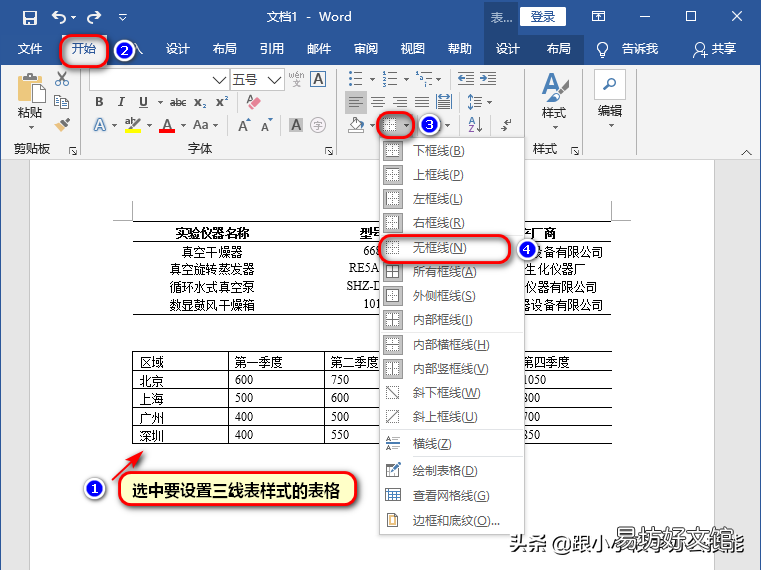Select Align Left paragraph alignment
This screenshot has height=570, width=761.
click(356, 102)
